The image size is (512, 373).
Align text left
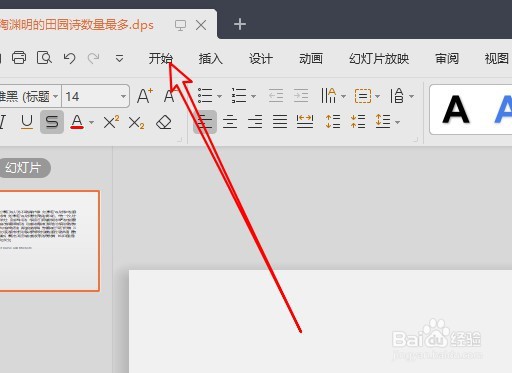click(x=205, y=122)
